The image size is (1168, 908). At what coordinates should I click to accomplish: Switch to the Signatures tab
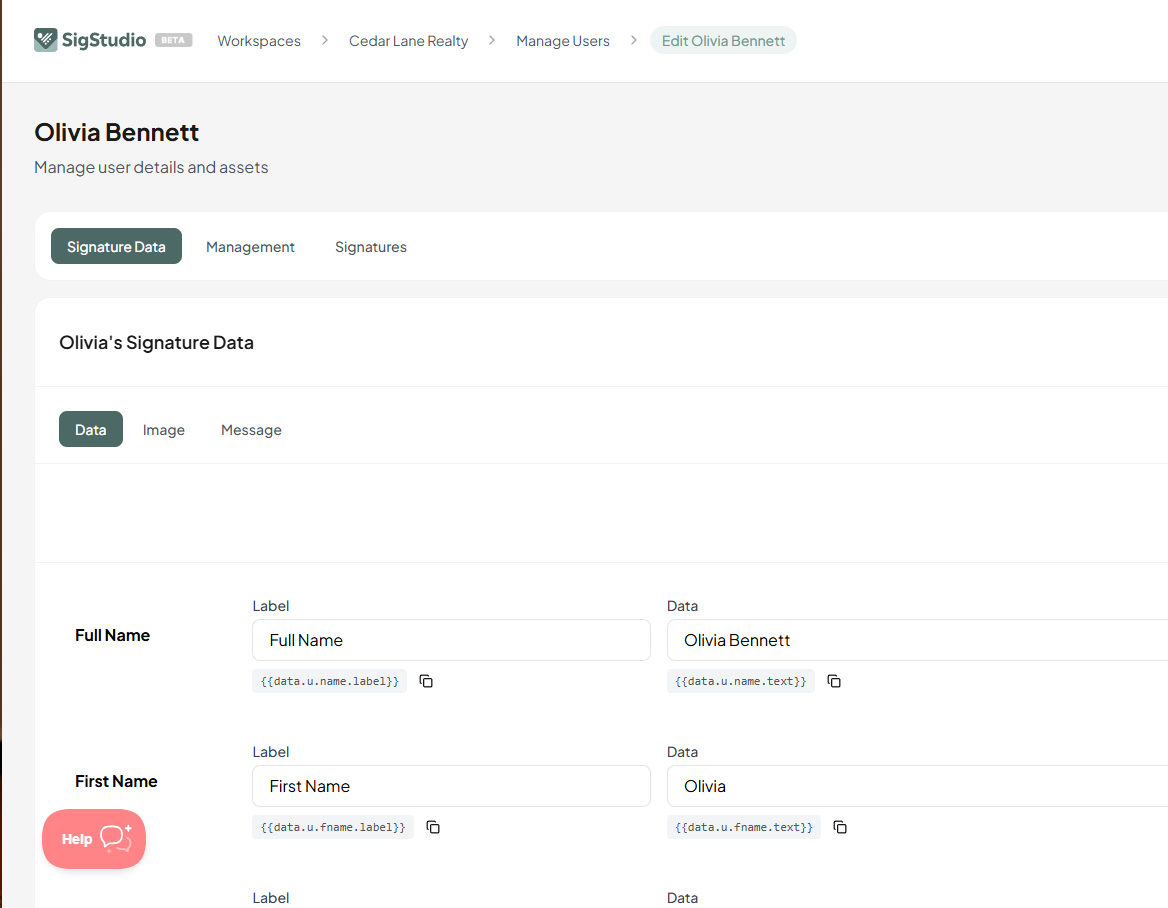point(371,247)
